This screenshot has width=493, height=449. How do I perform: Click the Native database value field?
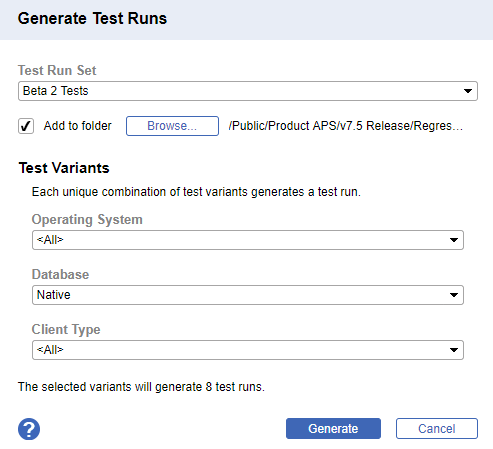pos(248,295)
